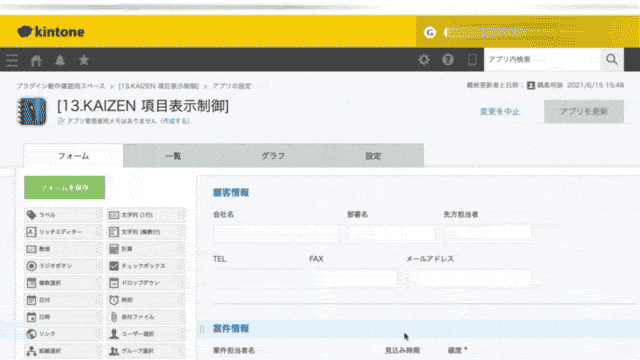Select the 文字列 (複数行) field type
Screen dimensions: 640x360
pos(146,232)
